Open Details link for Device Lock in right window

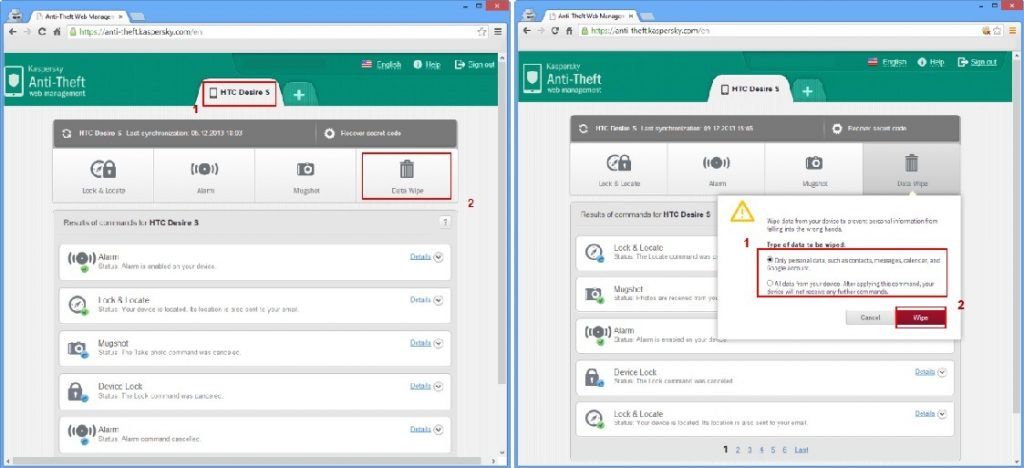pyautogui.click(x=925, y=372)
